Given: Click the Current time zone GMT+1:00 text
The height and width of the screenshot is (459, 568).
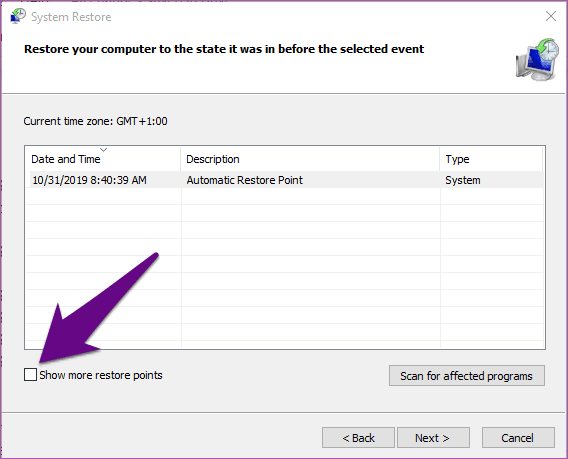Looking at the screenshot, I should (96, 121).
